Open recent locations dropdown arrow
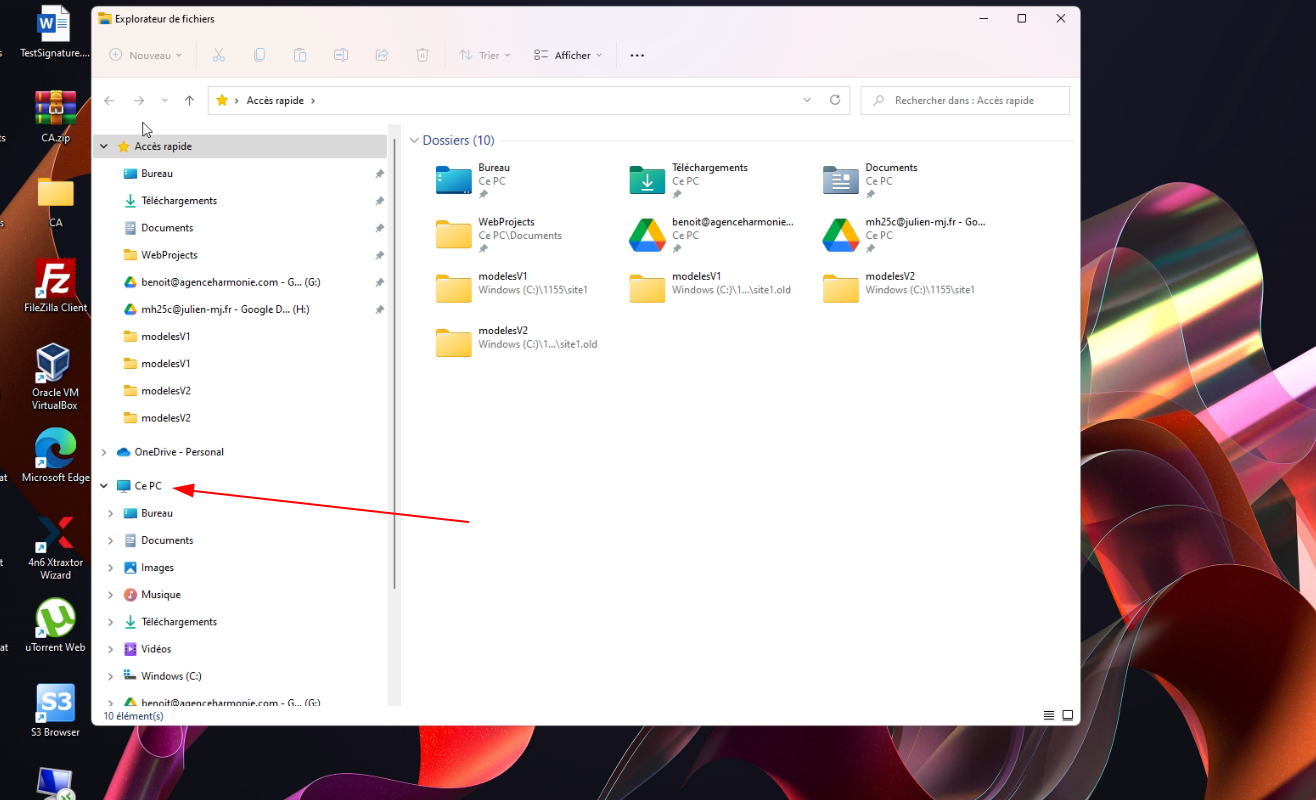 pyautogui.click(x=165, y=100)
